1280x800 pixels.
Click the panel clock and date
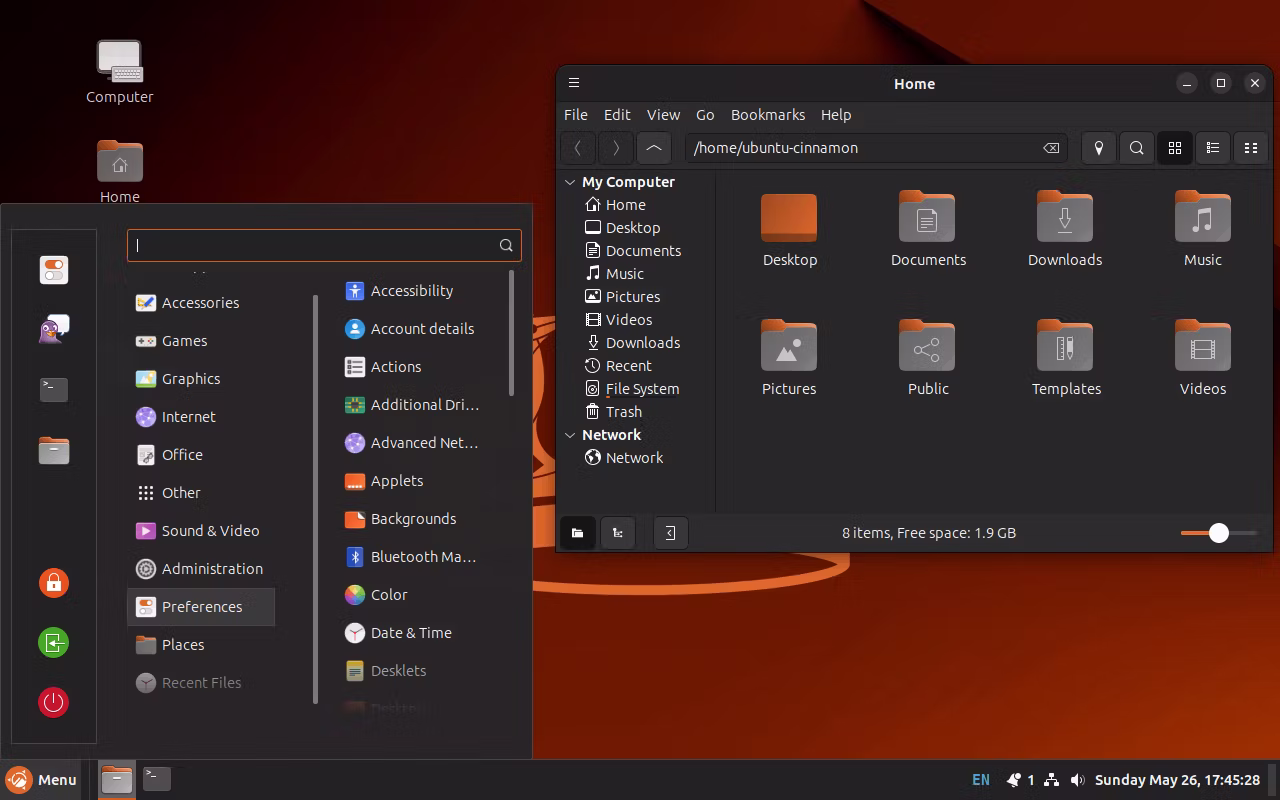point(1177,780)
